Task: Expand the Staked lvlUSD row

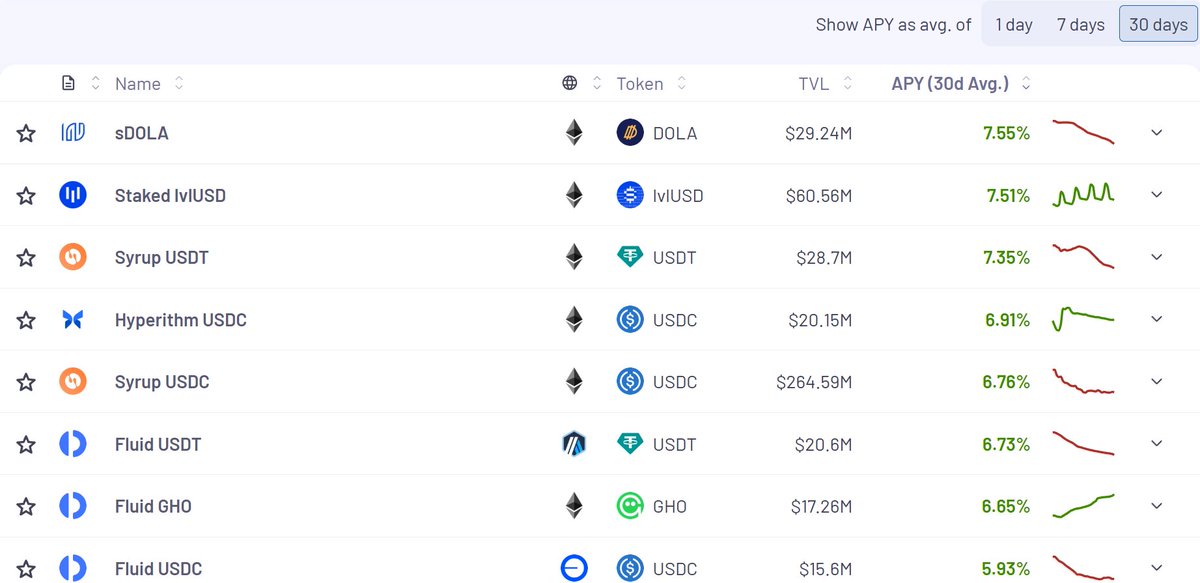Action: [x=1157, y=195]
